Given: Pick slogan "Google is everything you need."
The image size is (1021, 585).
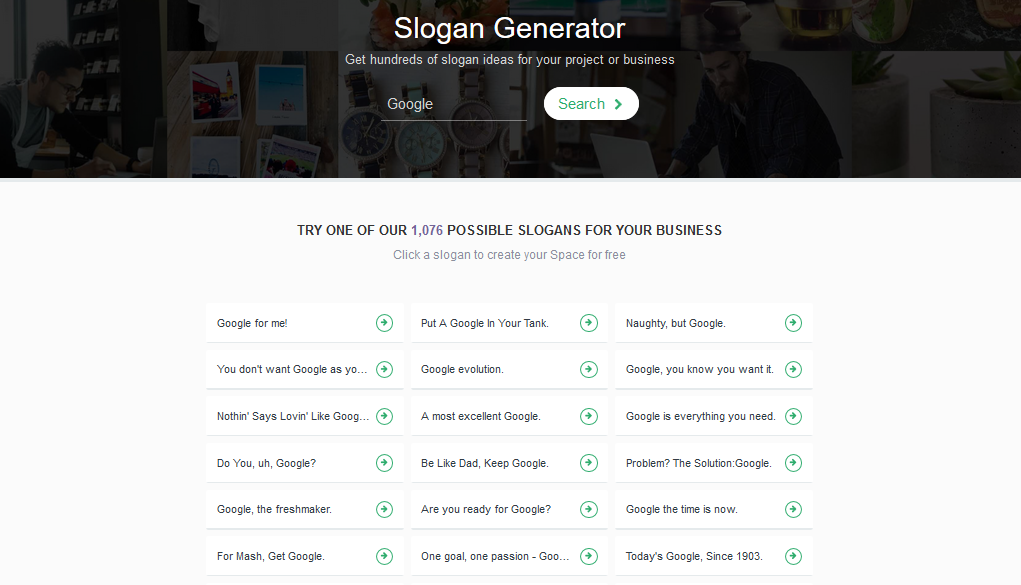Looking at the screenshot, I should pos(714,416).
